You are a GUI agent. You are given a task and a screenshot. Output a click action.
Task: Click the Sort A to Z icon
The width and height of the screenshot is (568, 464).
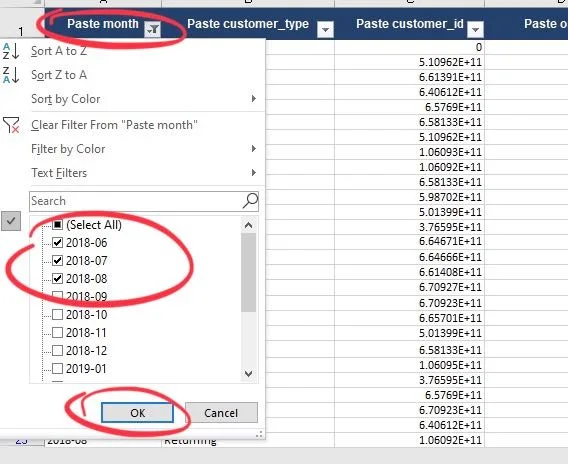[11, 51]
